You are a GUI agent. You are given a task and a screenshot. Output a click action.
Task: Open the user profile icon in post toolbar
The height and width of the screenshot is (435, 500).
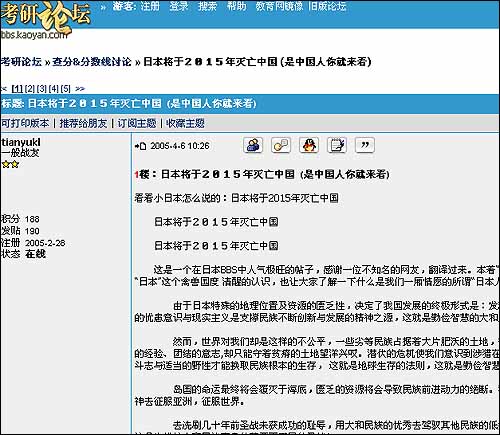click(x=253, y=145)
